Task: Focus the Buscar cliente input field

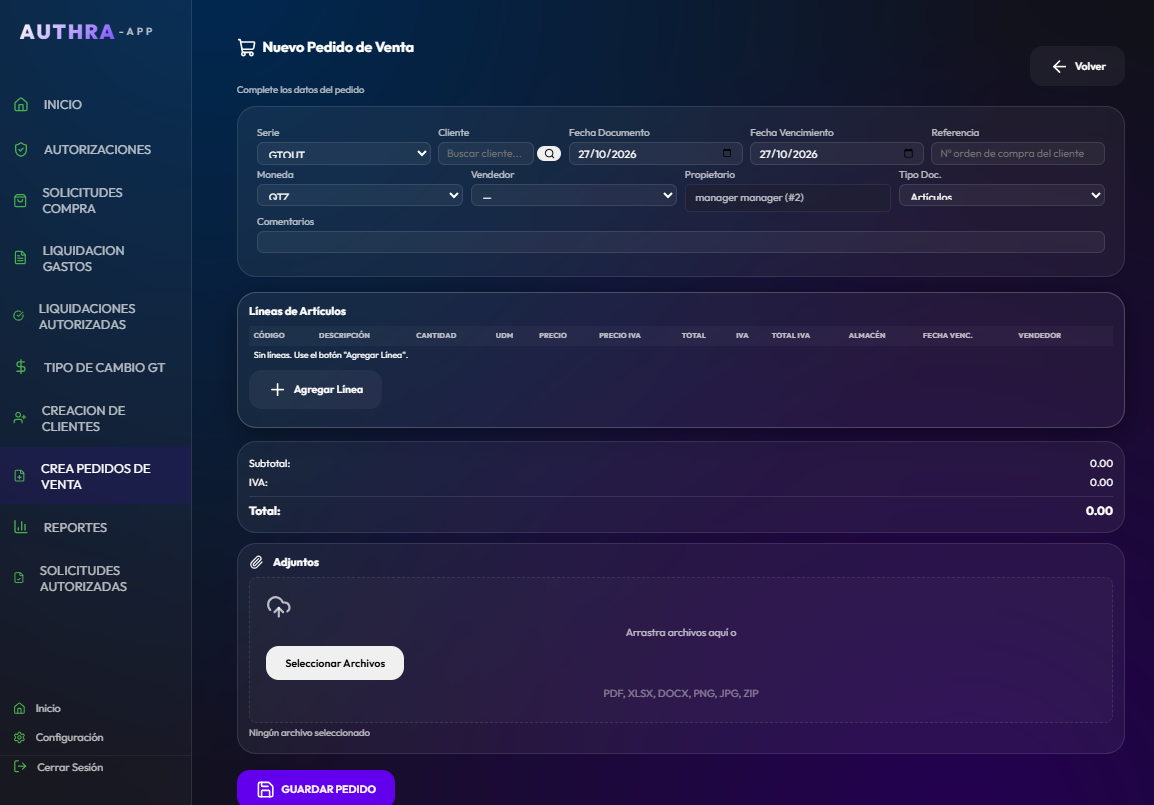Action: point(486,154)
